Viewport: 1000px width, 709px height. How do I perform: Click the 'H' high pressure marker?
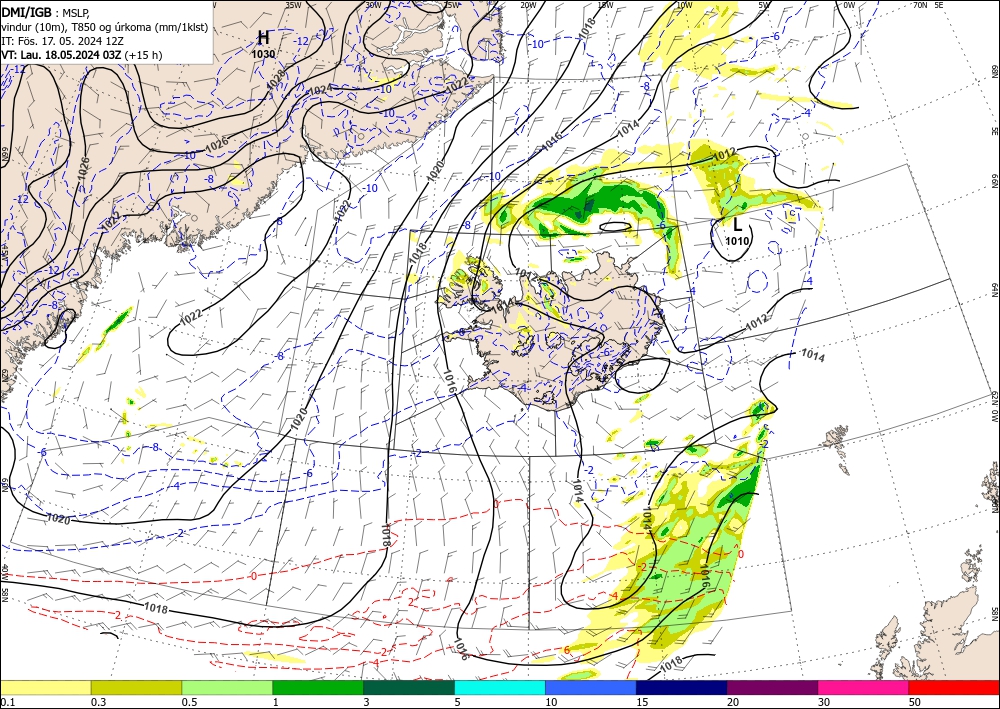[x=263, y=37]
